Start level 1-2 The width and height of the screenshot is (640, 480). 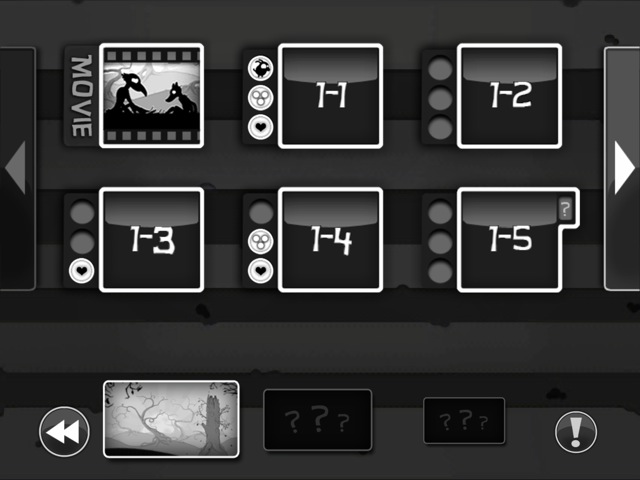(x=509, y=96)
